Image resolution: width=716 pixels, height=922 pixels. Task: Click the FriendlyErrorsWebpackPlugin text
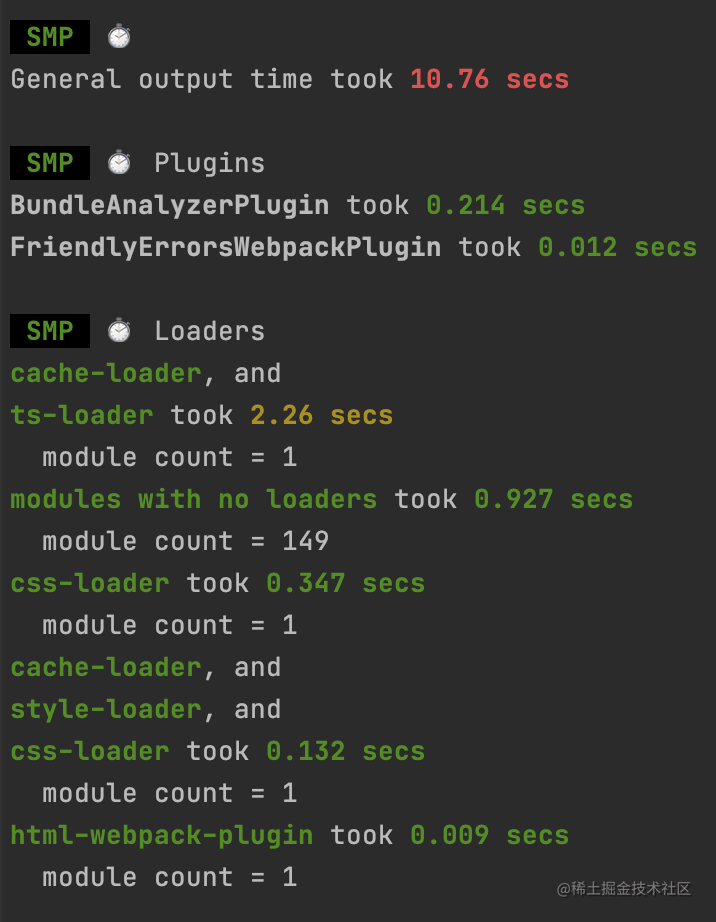226,248
